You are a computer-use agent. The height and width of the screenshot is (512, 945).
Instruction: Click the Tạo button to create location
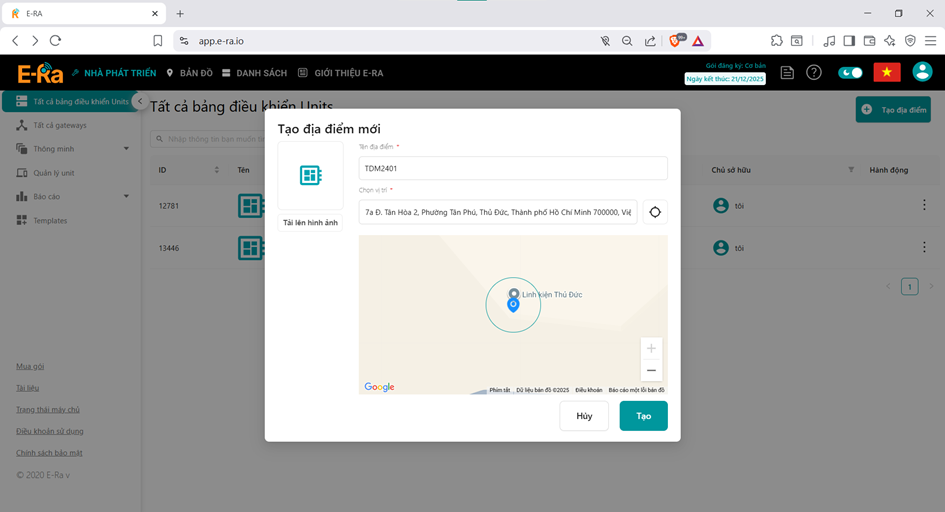[643, 415]
